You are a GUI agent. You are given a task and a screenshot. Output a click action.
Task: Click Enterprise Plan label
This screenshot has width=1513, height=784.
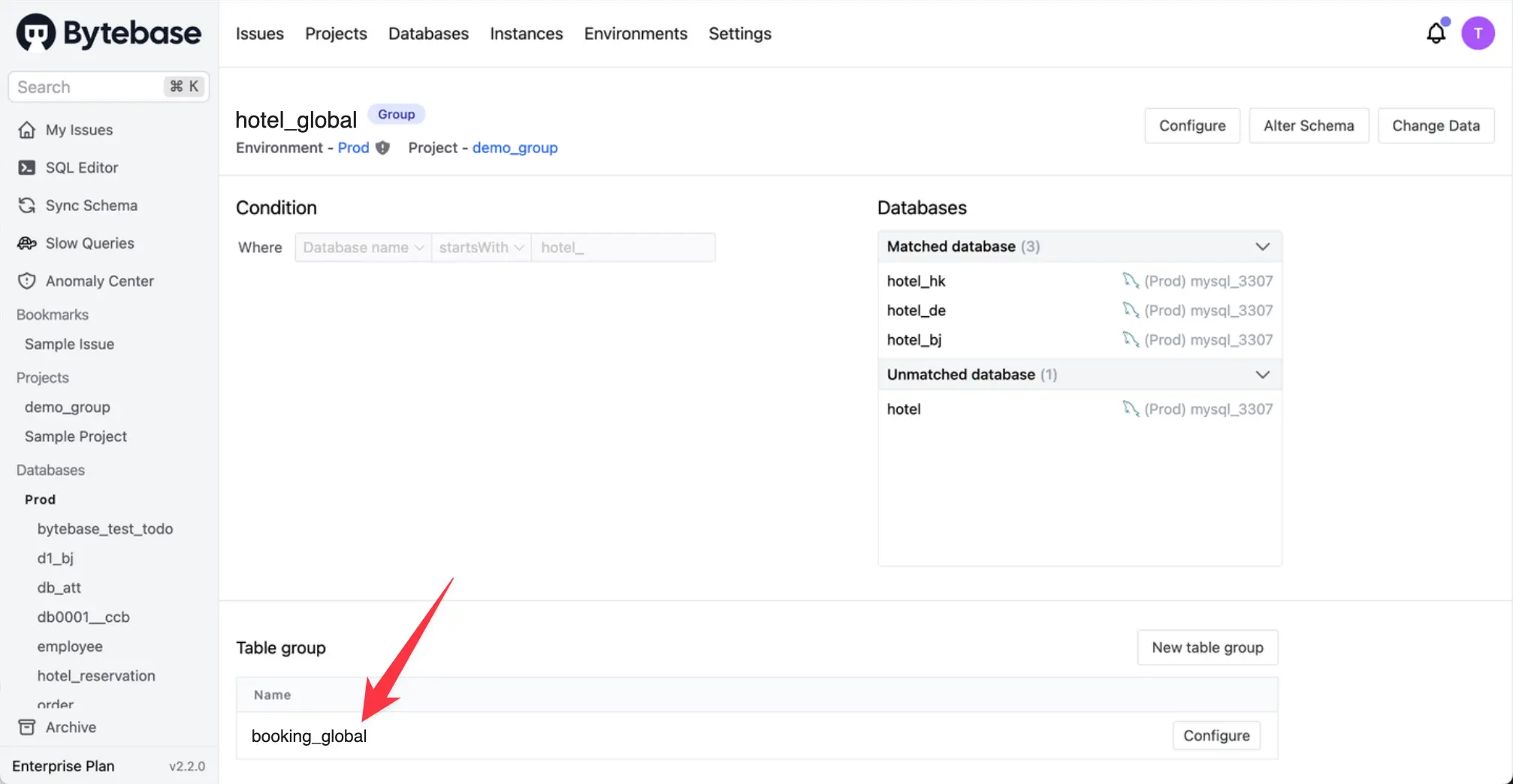63,766
